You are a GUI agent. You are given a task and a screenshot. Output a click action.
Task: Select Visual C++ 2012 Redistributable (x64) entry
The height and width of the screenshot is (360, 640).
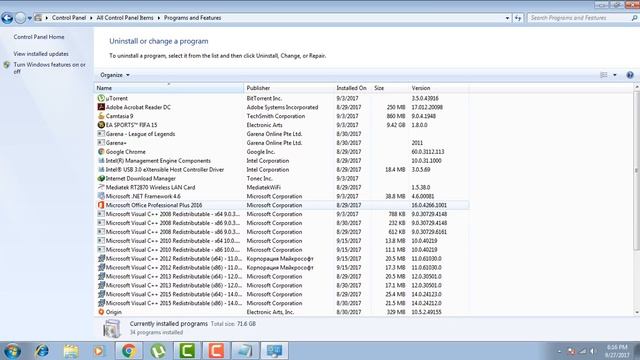coord(282,258)
